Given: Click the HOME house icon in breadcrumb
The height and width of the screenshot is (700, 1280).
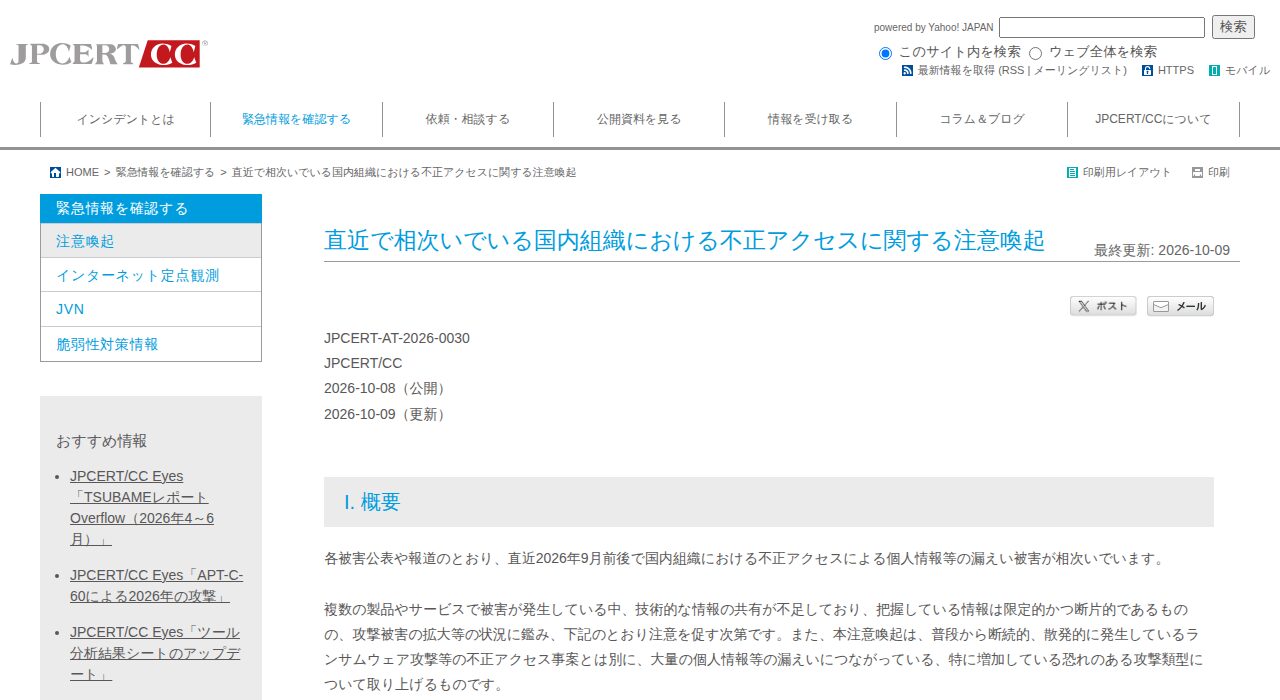Looking at the screenshot, I should tap(55, 173).
